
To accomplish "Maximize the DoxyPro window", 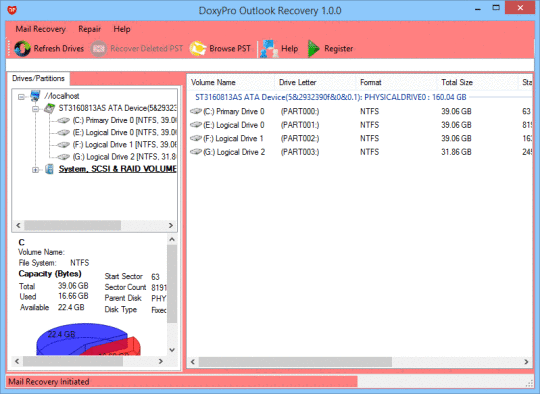I will point(496,8).
